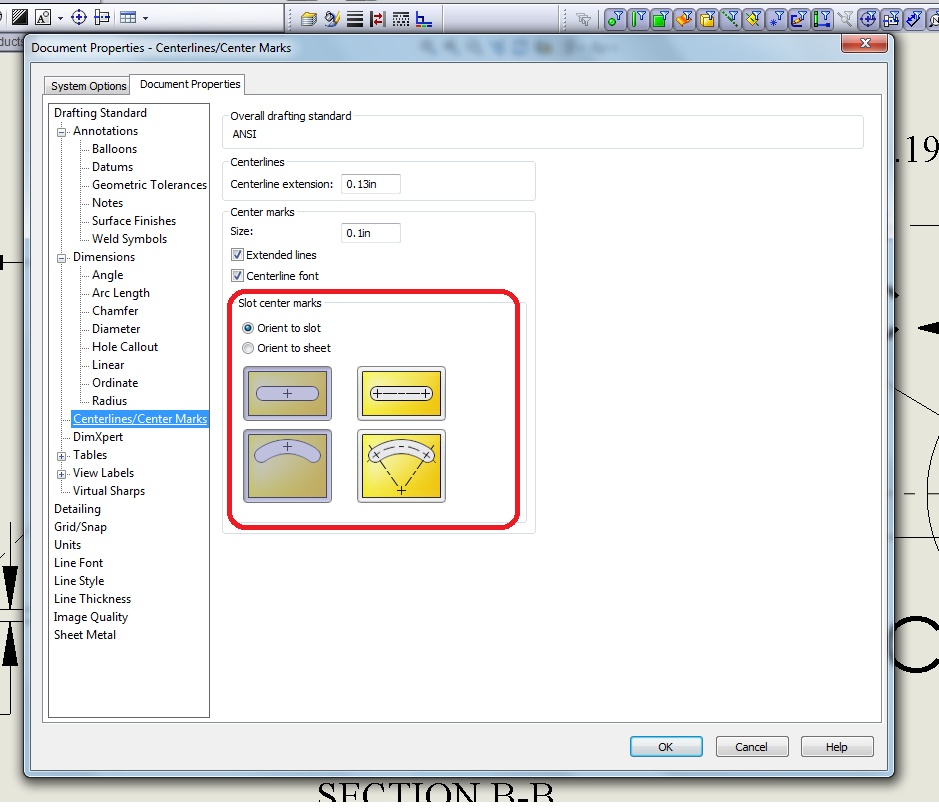Click the Help button
Image resolution: width=939 pixels, height=810 pixels.
(837, 747)
